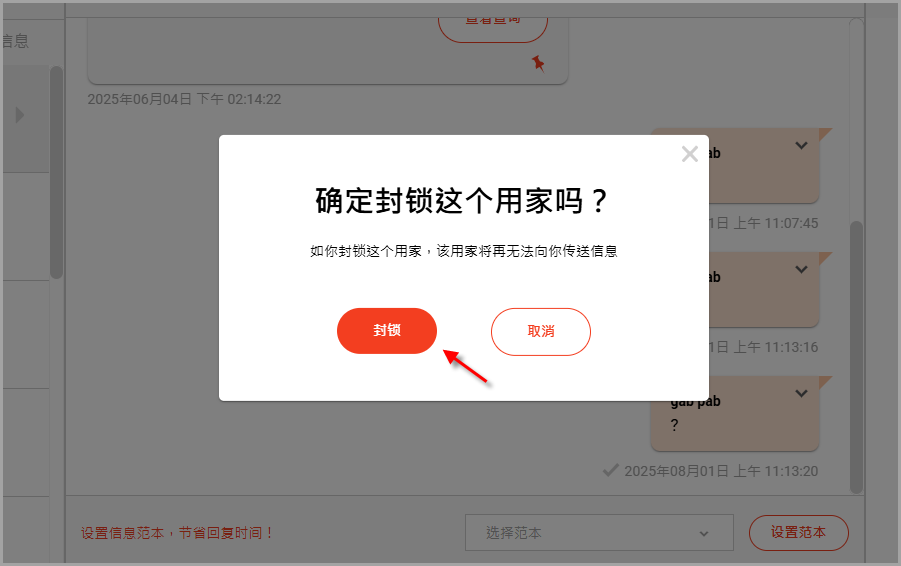Click the left sidebar scrollbar
The width and height of the screenshot is (901, 566).
(56, 172)
